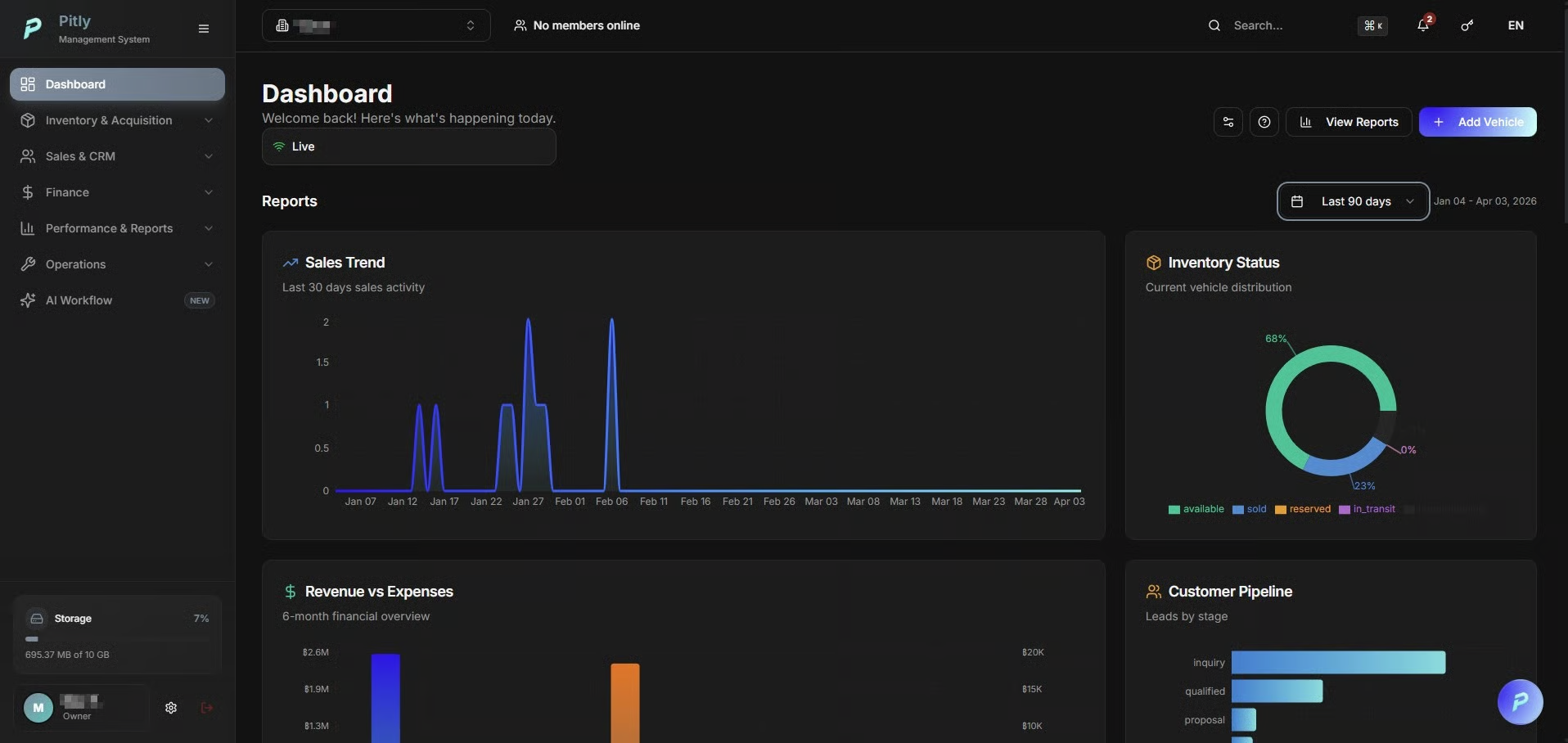Click the logout icon in sidebar footer
The image size is (1568, 743).
pos(207,708)
